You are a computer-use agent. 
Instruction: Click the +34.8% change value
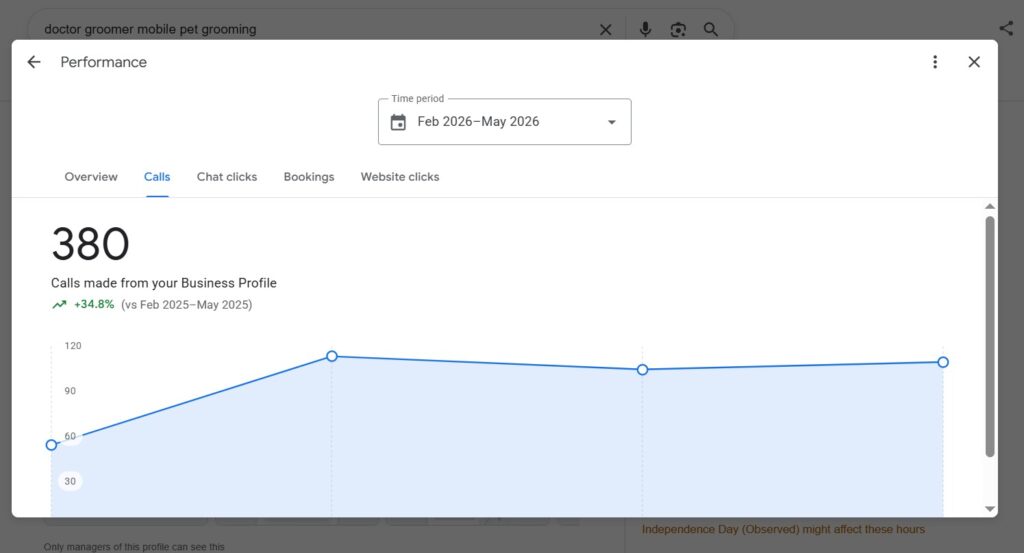click(x=94, y=304)
